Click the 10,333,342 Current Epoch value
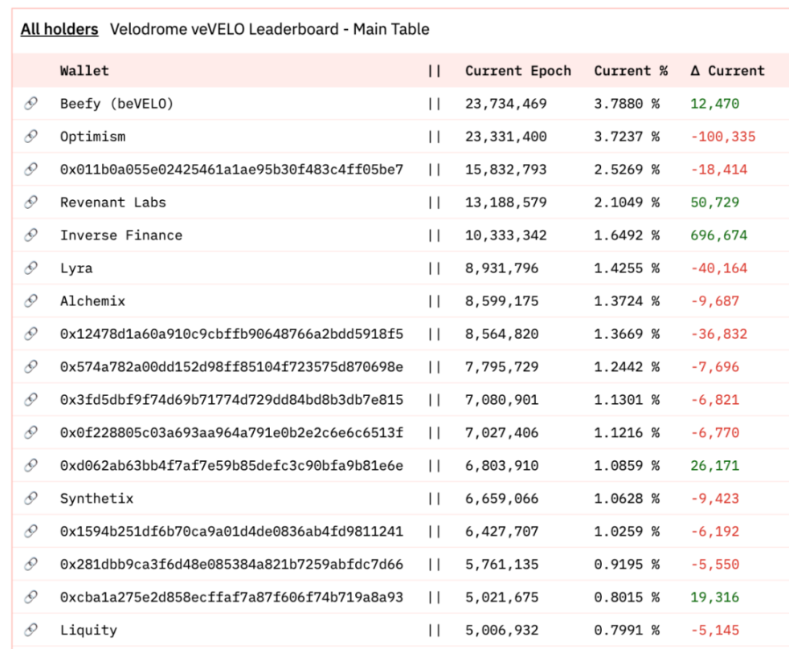This screenshot has width=804, height=653. (506, 235)
